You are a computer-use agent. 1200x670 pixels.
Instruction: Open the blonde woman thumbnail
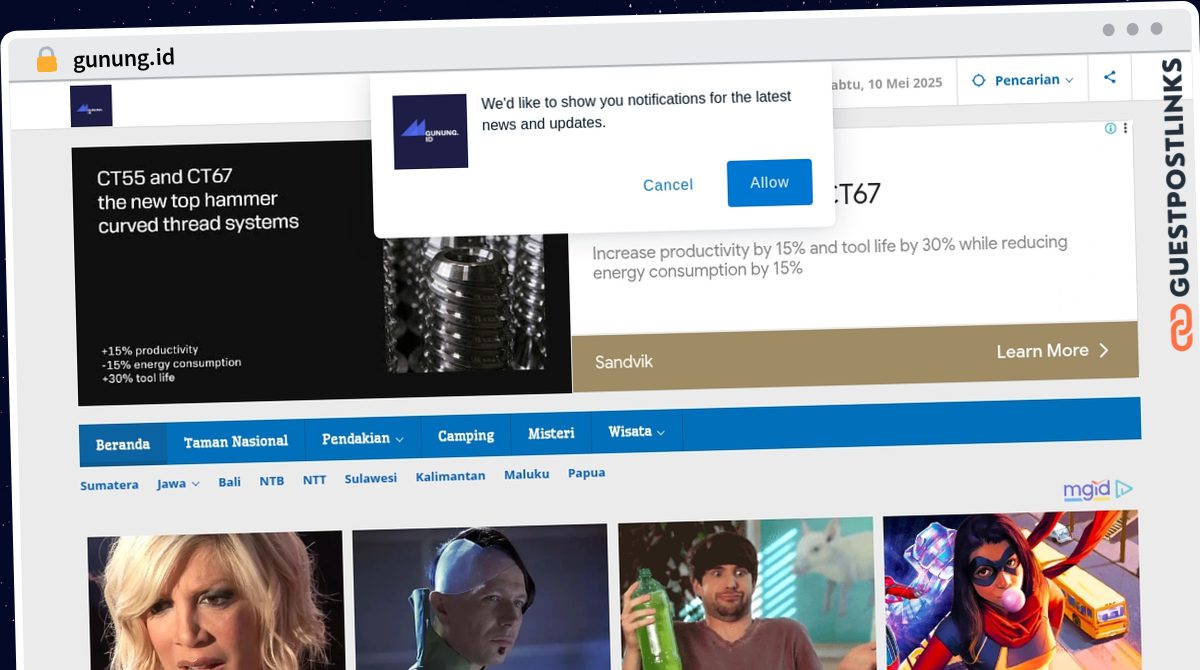[x=215, y=600]
